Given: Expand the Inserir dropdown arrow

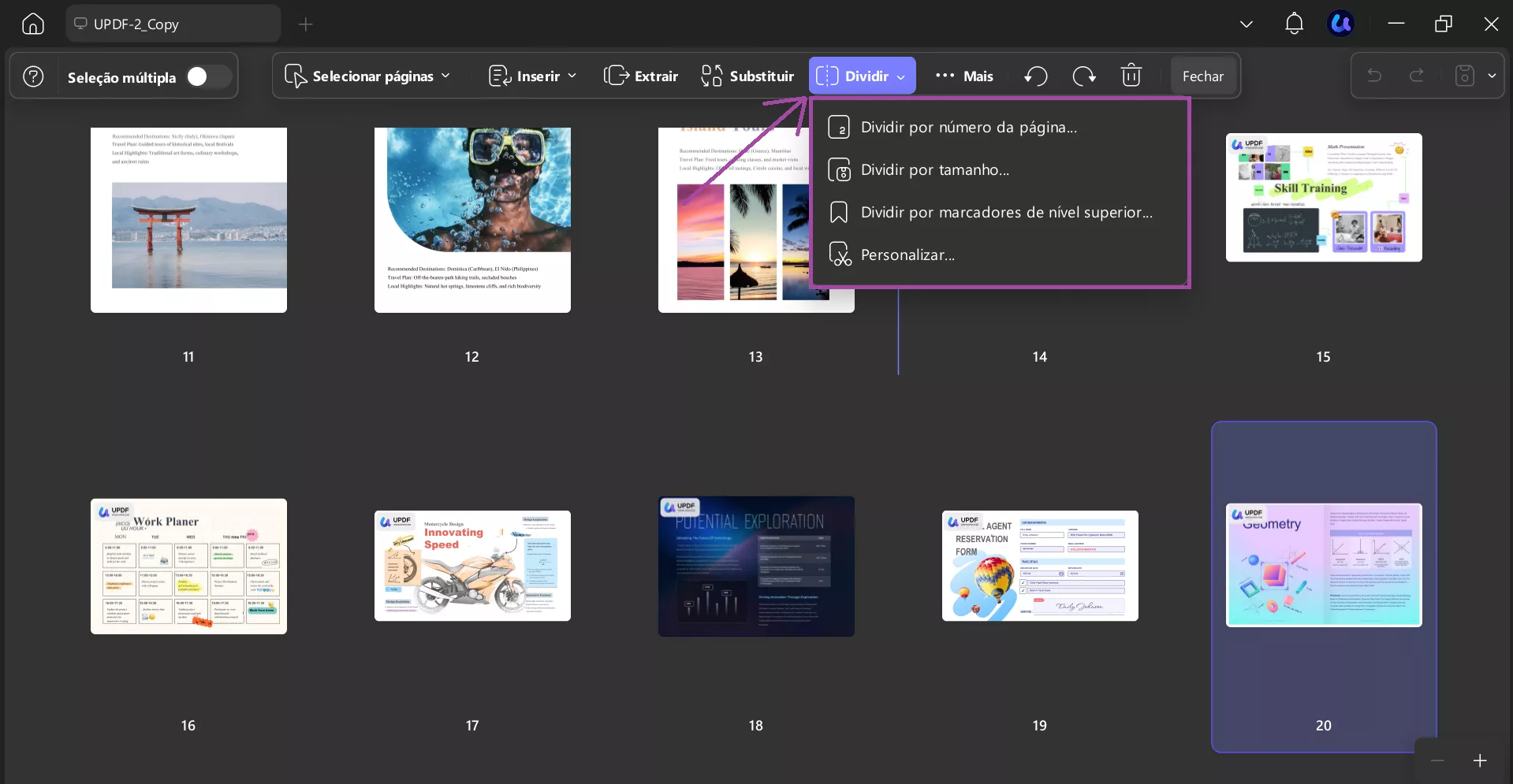Looking at the screenshot, I should (572, 76).
